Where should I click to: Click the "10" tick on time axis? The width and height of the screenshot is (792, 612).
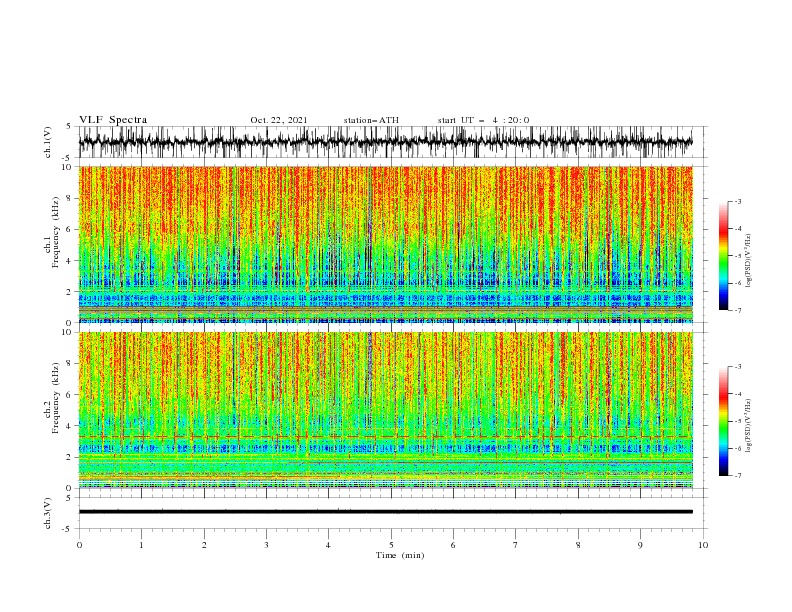[x=703, y=545]
